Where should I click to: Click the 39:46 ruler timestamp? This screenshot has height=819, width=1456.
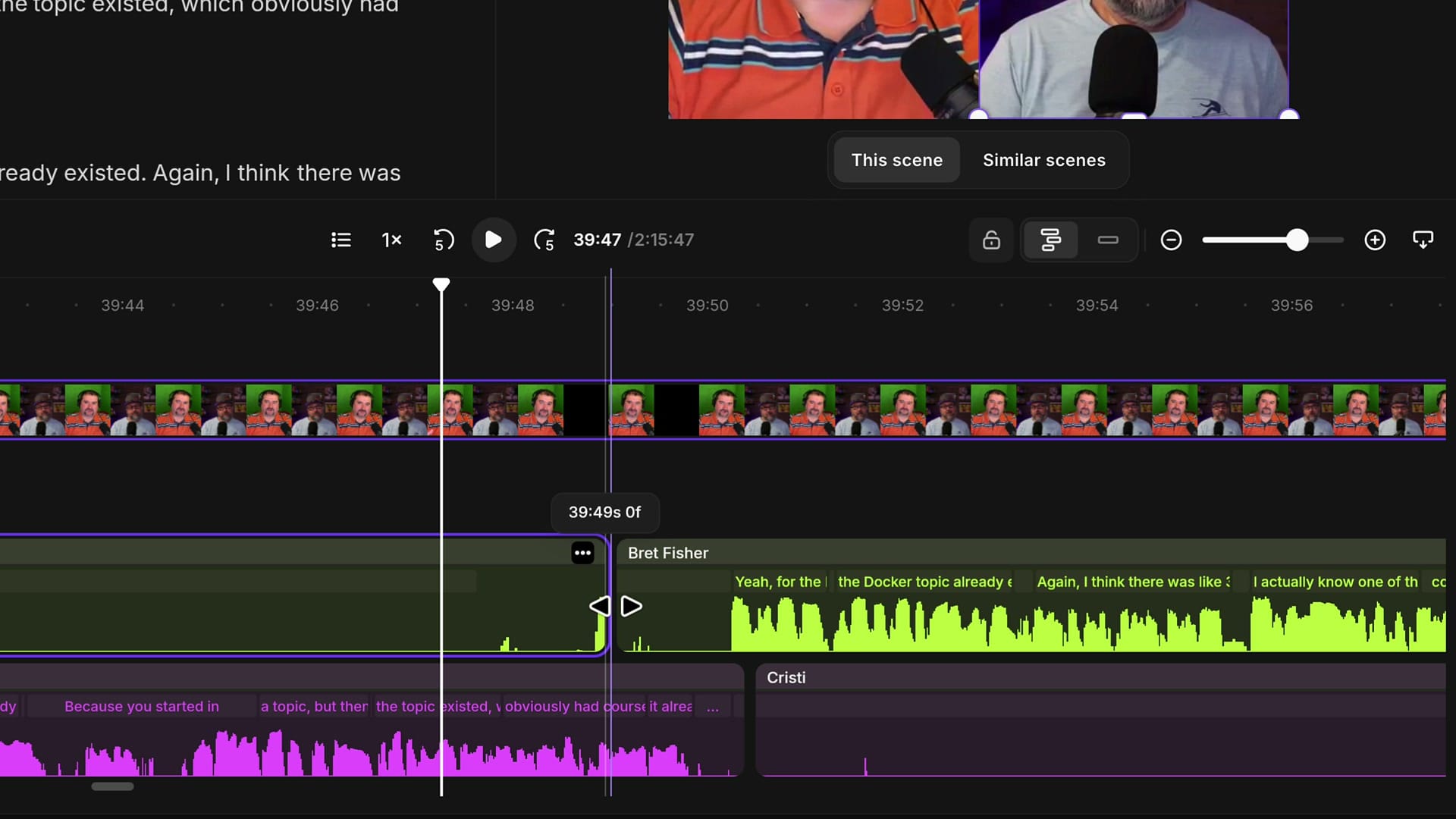[317, 305]
